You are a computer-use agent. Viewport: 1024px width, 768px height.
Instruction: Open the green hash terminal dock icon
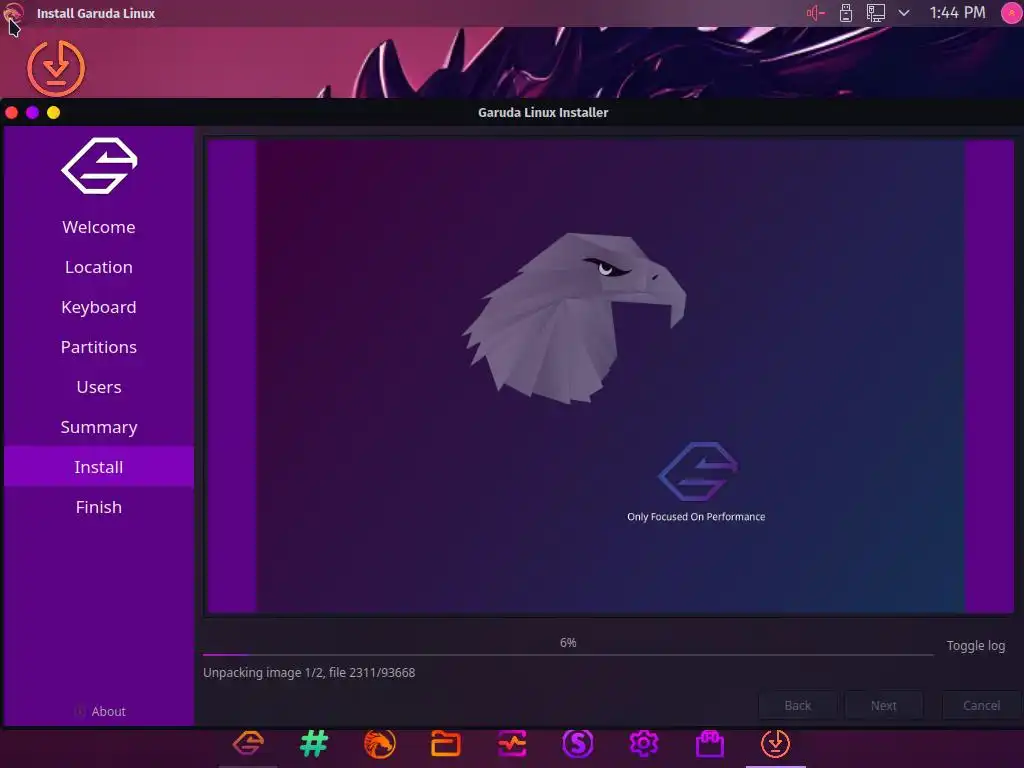(314, 743)
